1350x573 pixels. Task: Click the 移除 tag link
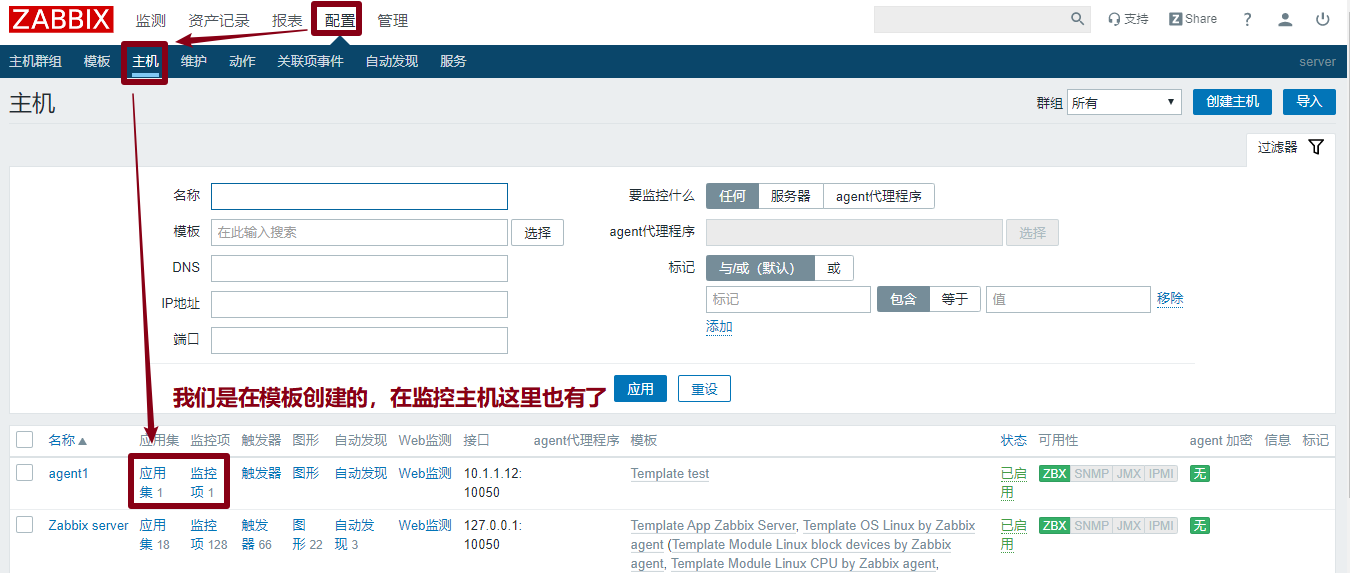(1170, 298)
